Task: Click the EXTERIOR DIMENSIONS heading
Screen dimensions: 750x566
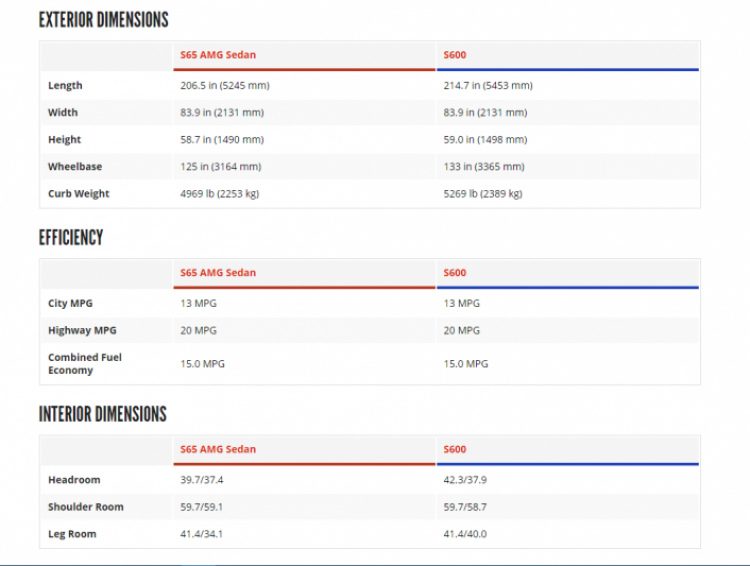Action: pyautogui.click(x=103, y=20)
